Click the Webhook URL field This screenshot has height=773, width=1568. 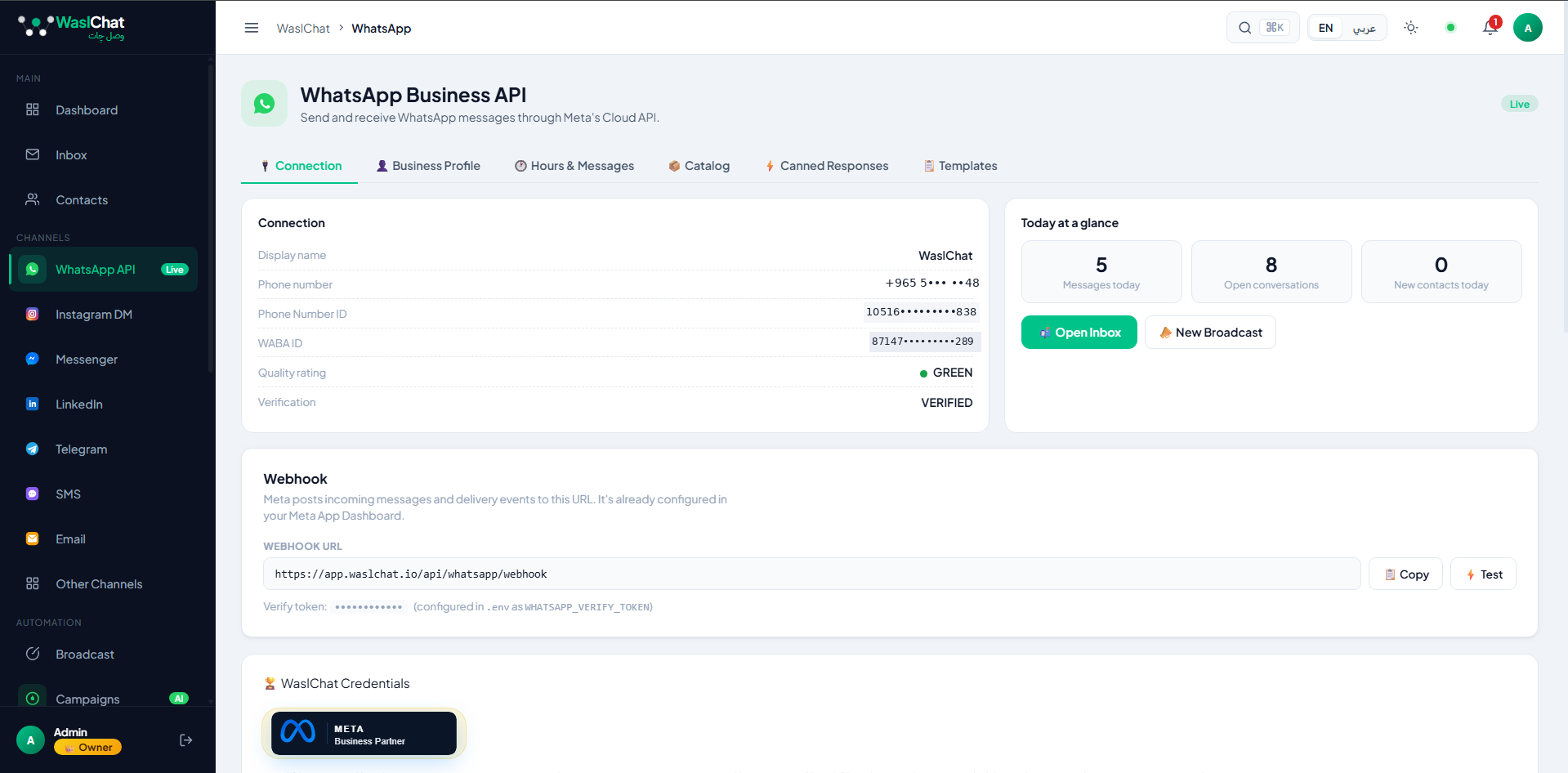point(811,574)
